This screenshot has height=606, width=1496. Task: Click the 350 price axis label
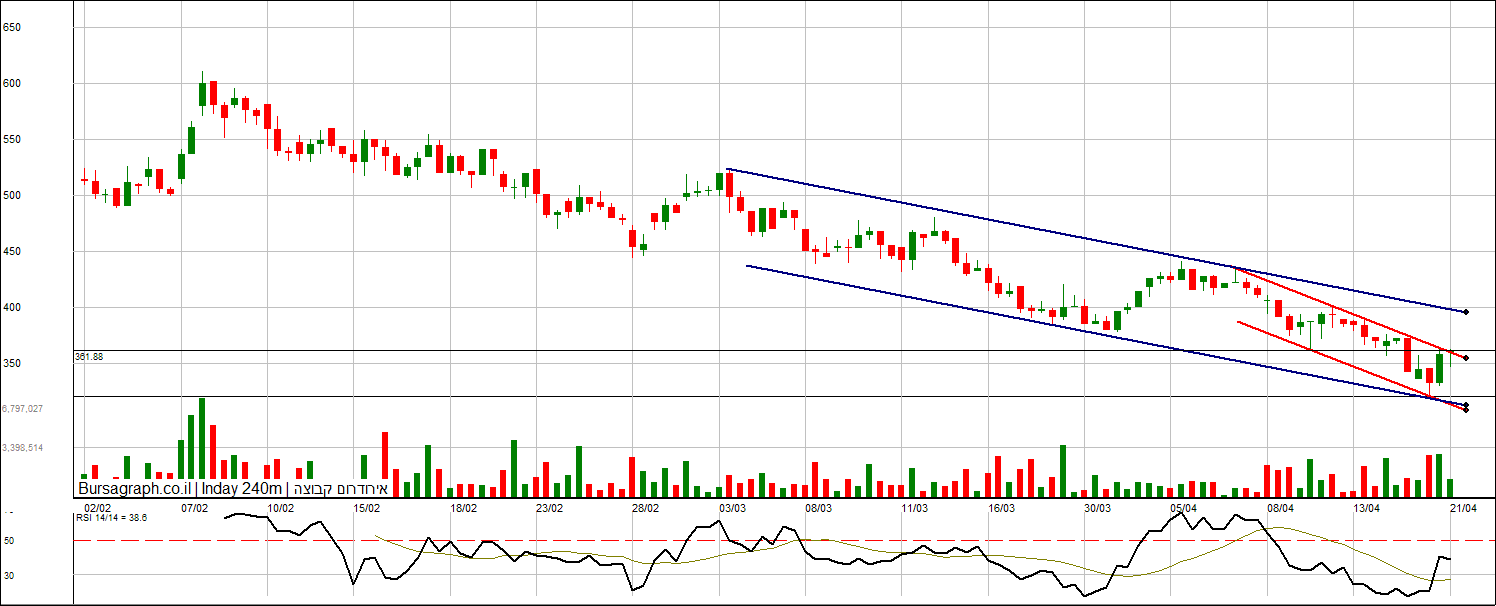11,364
